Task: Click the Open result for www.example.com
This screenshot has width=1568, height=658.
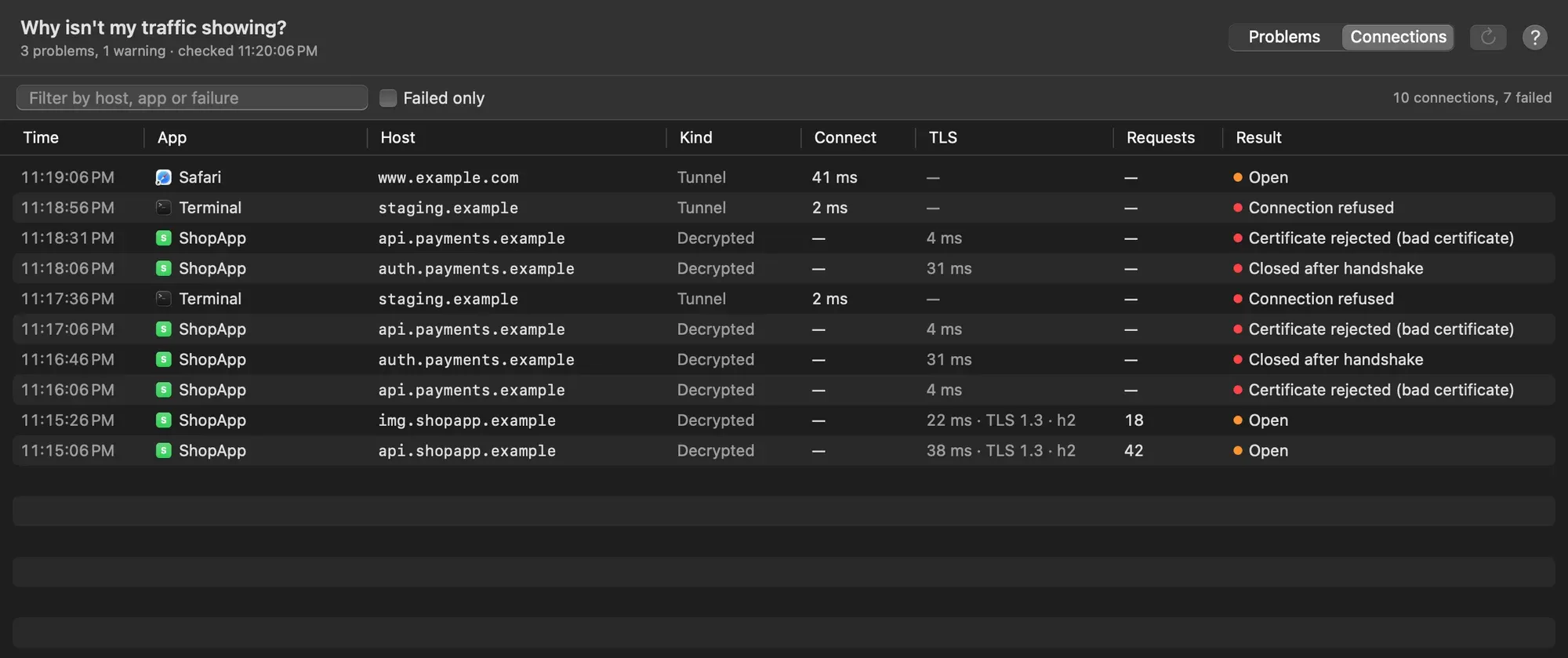Action: [1268, 177]
